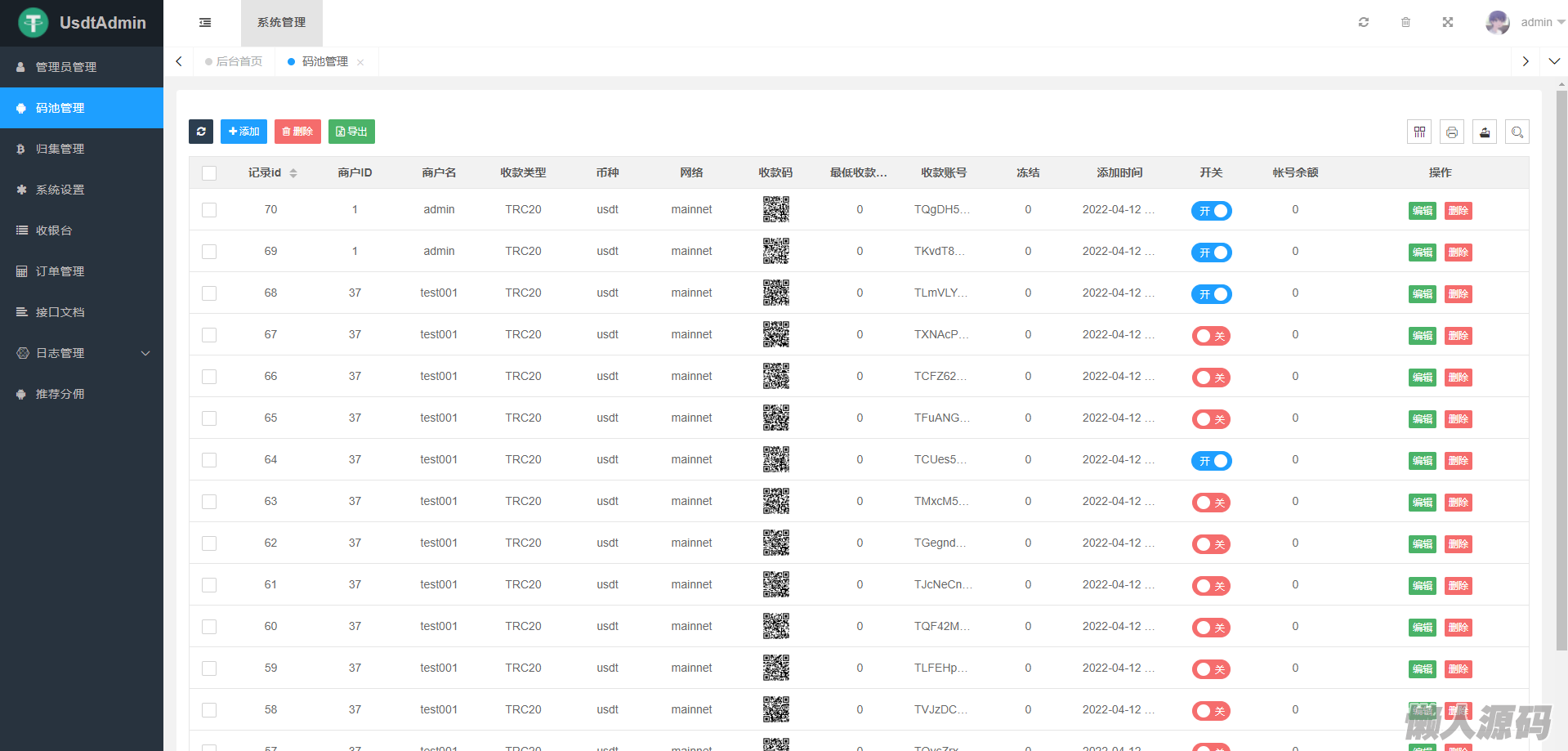Screen dimensions: 1568x751
Task: Click the fullscreen icon in header
Action: (x=1448, y=22)
